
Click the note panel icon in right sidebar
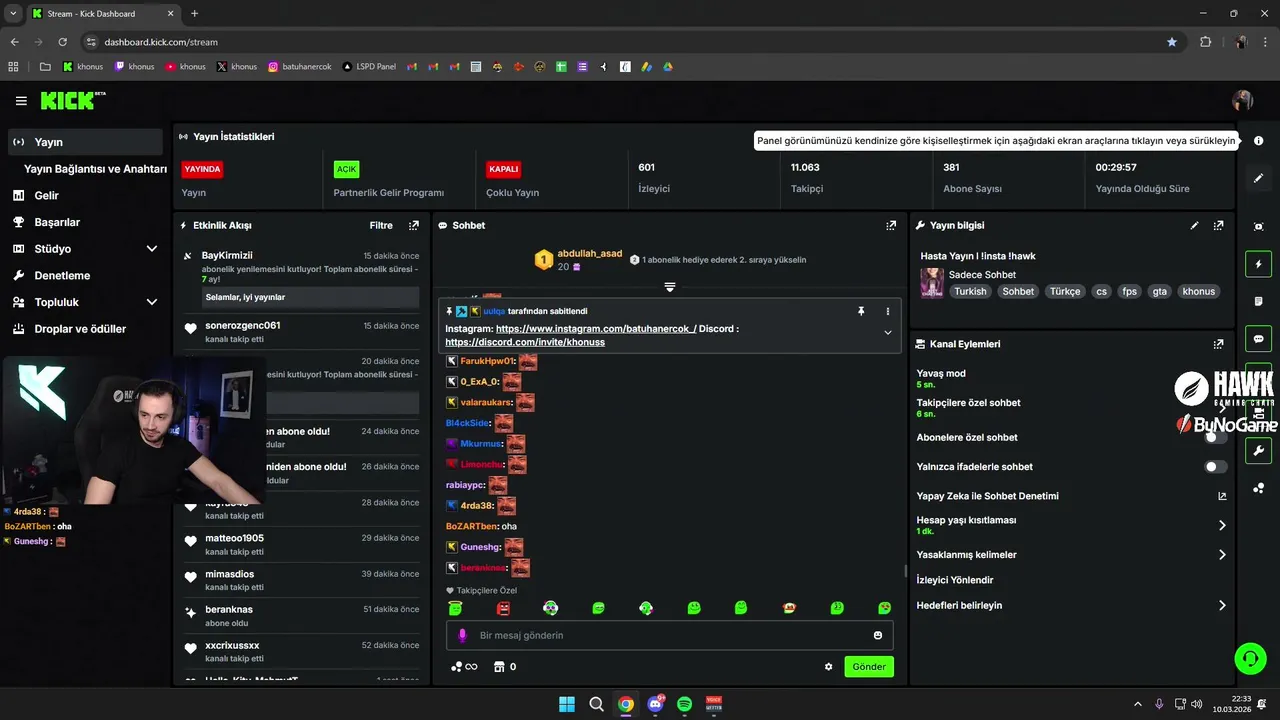(1258, 301)
